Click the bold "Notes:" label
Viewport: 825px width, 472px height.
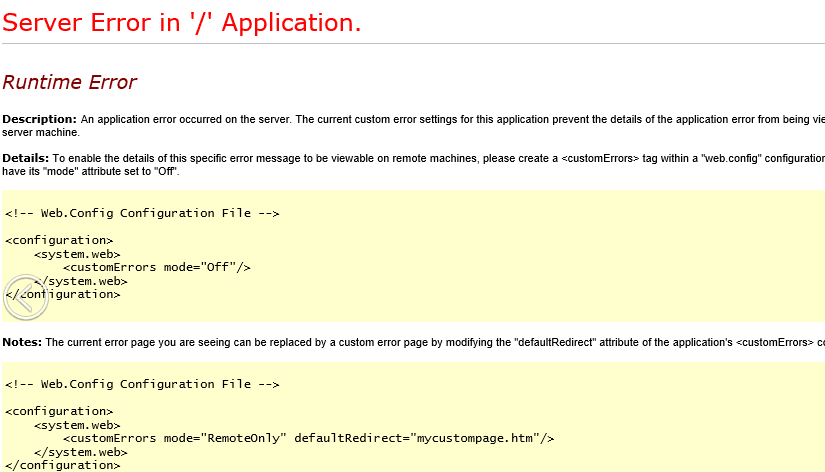tap(22, 342)
